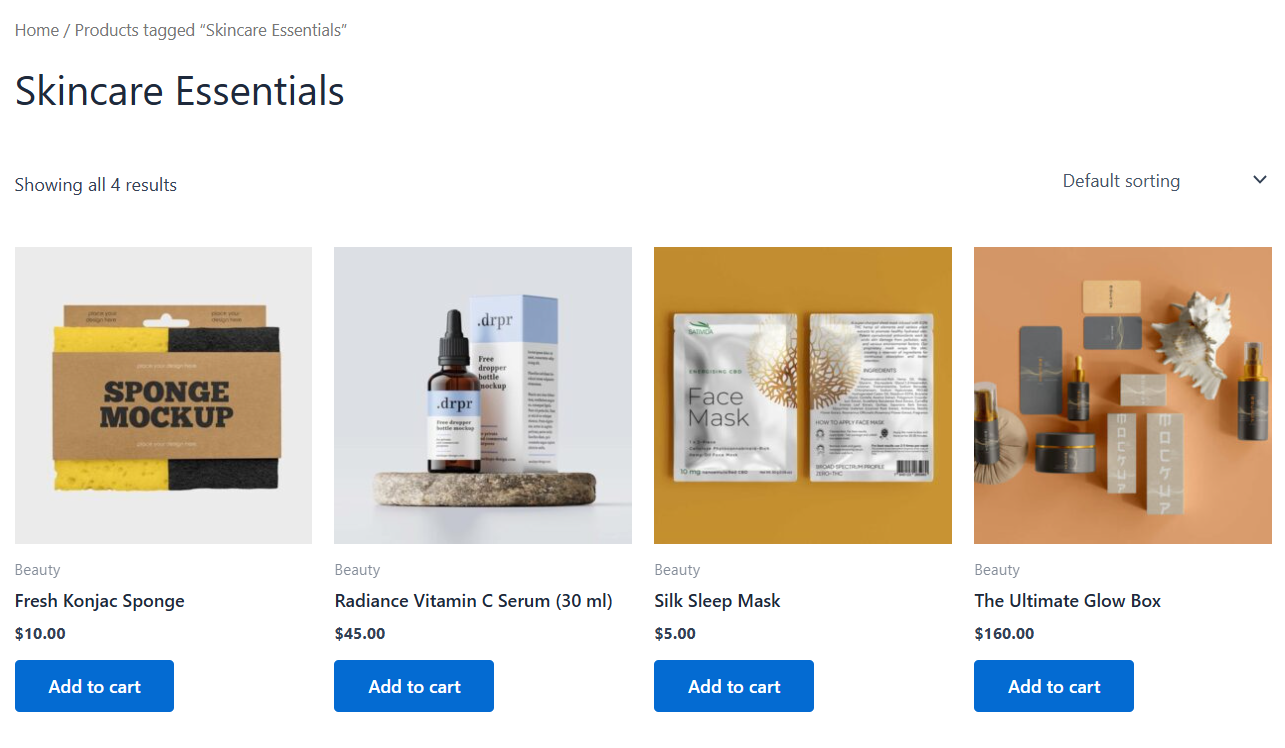Click Beauty category above Ultimate Glow Box
The image size is (1285, 748).
click(x=997, y=570)
